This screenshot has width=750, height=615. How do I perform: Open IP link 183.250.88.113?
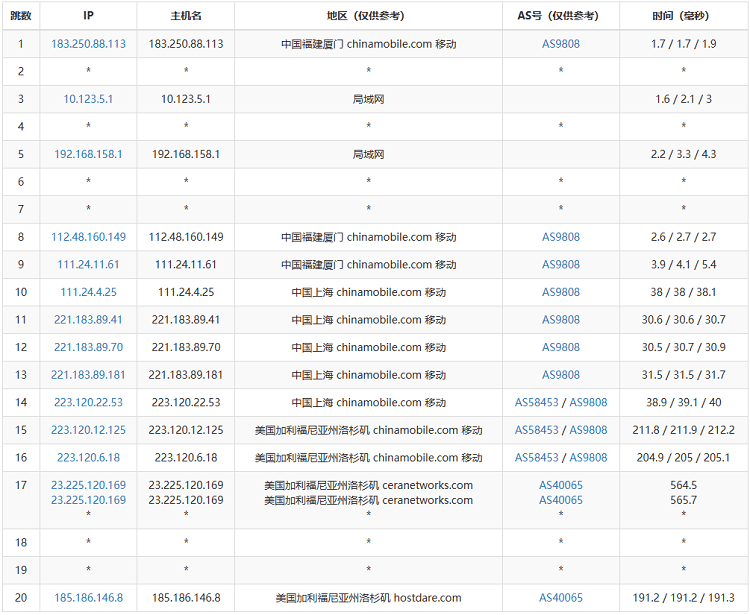[x=88, y=44]
